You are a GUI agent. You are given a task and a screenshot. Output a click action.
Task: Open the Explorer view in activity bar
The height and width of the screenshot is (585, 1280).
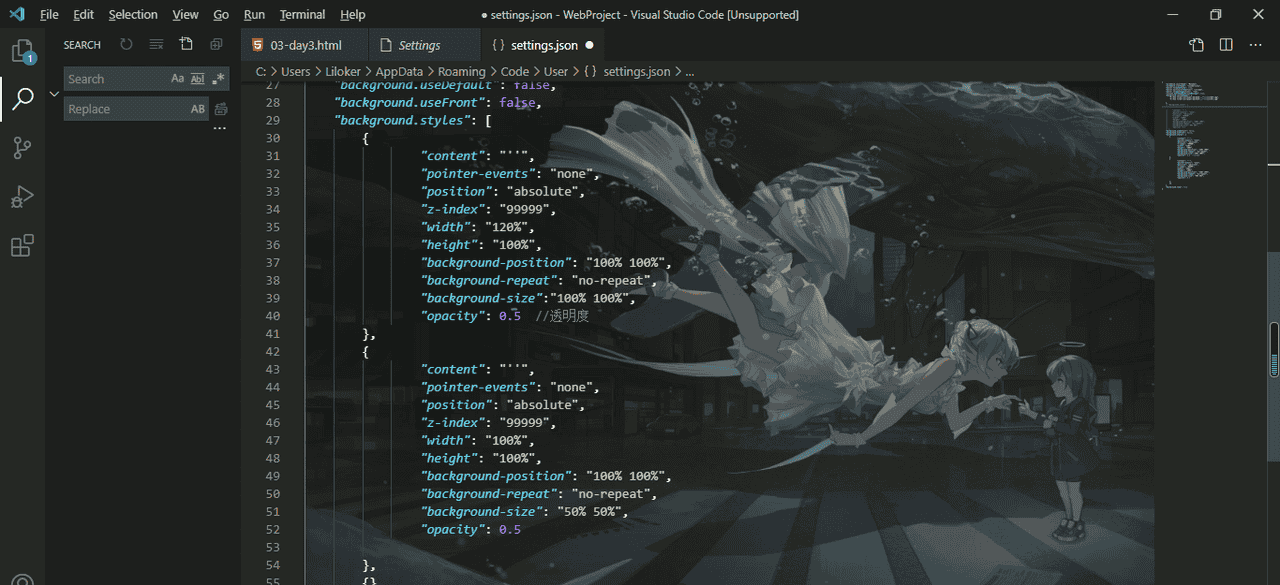click(x=22, y=51)
